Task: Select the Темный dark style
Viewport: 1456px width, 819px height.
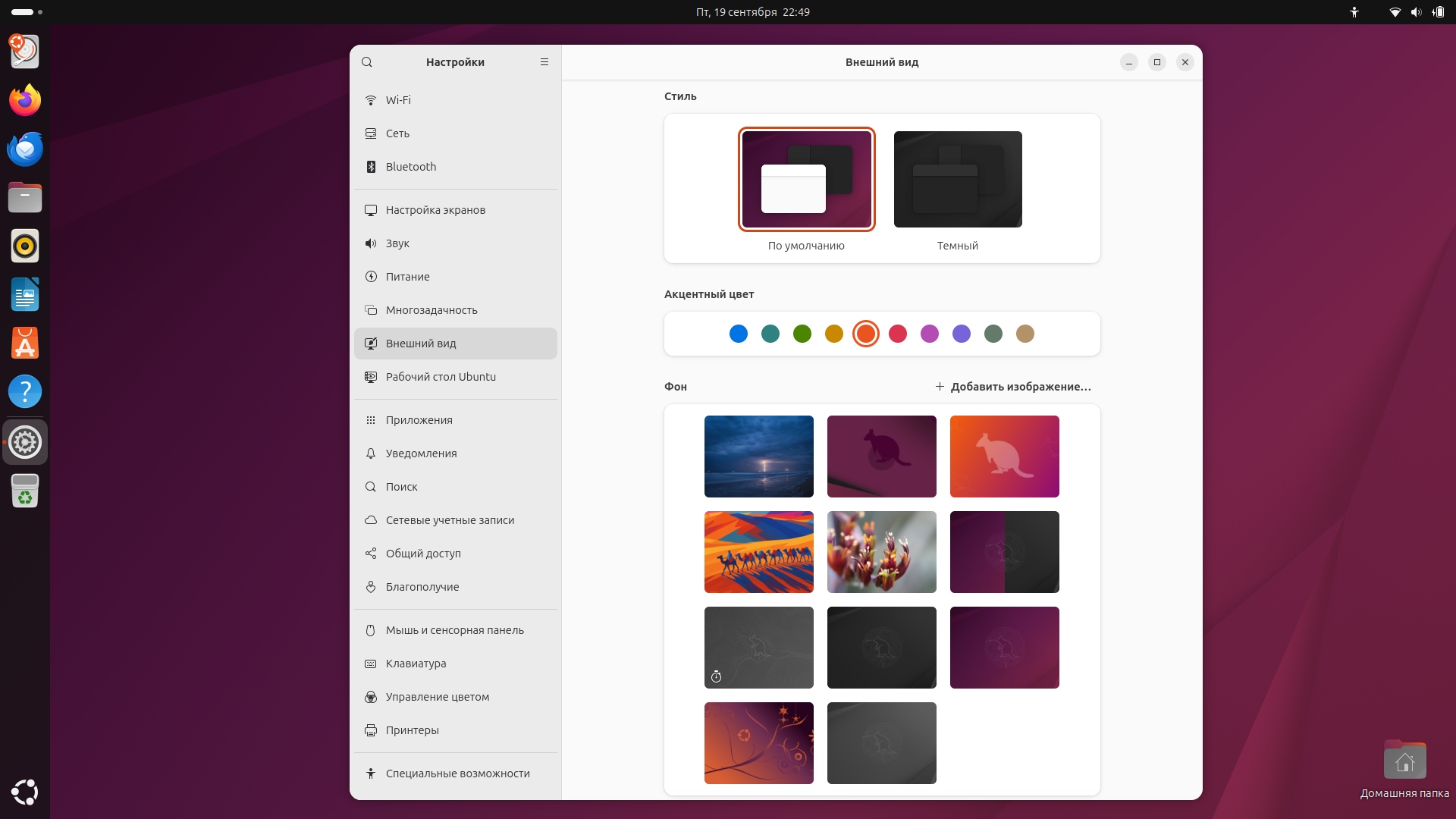Action: point(958,179)
